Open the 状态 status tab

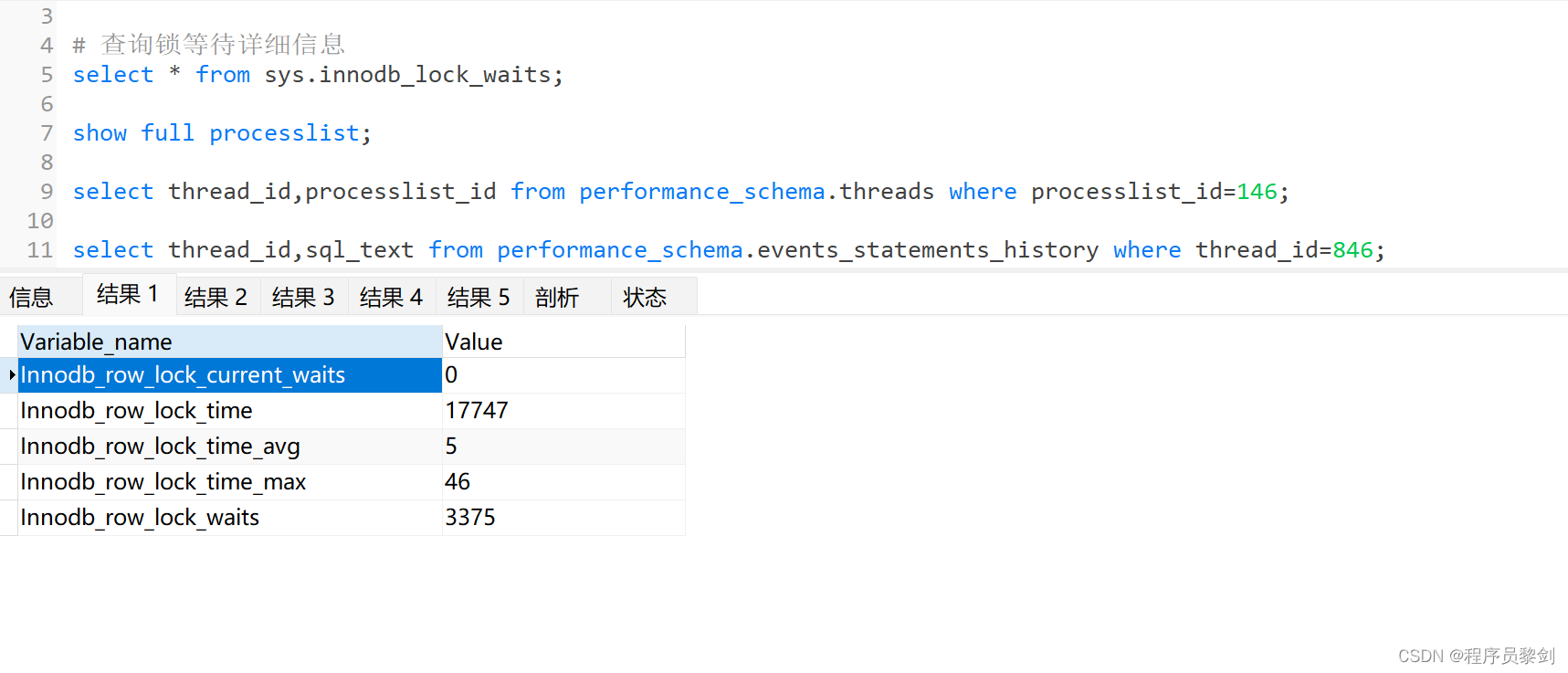[646, 297]
